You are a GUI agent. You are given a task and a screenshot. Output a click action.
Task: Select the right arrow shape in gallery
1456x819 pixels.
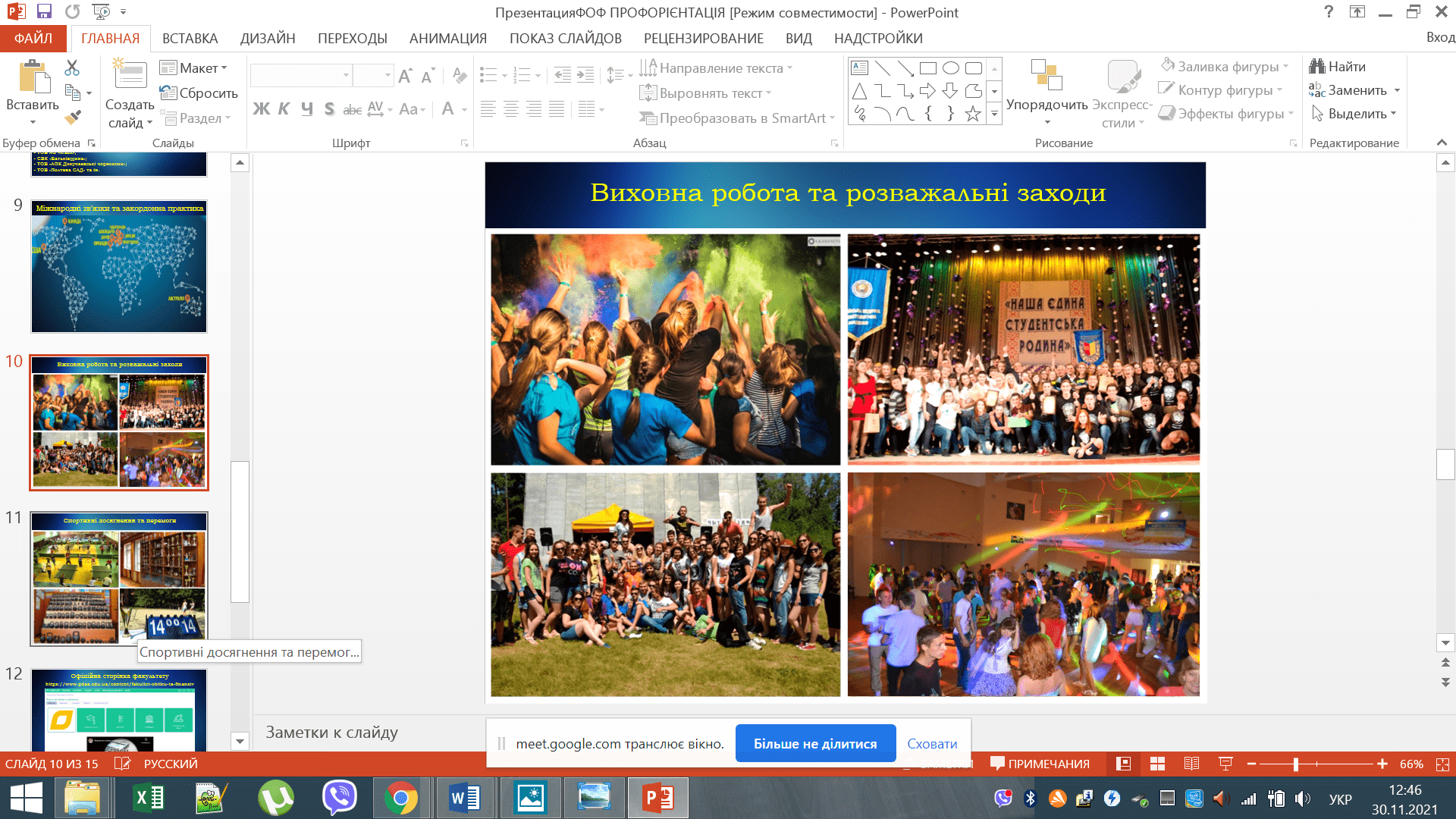[x=927, y=91]
